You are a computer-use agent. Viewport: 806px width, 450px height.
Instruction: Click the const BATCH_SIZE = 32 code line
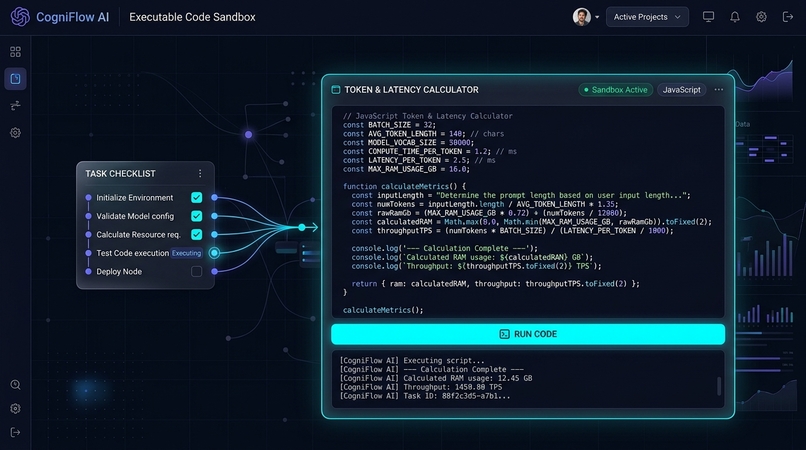[x=389, y=125]
